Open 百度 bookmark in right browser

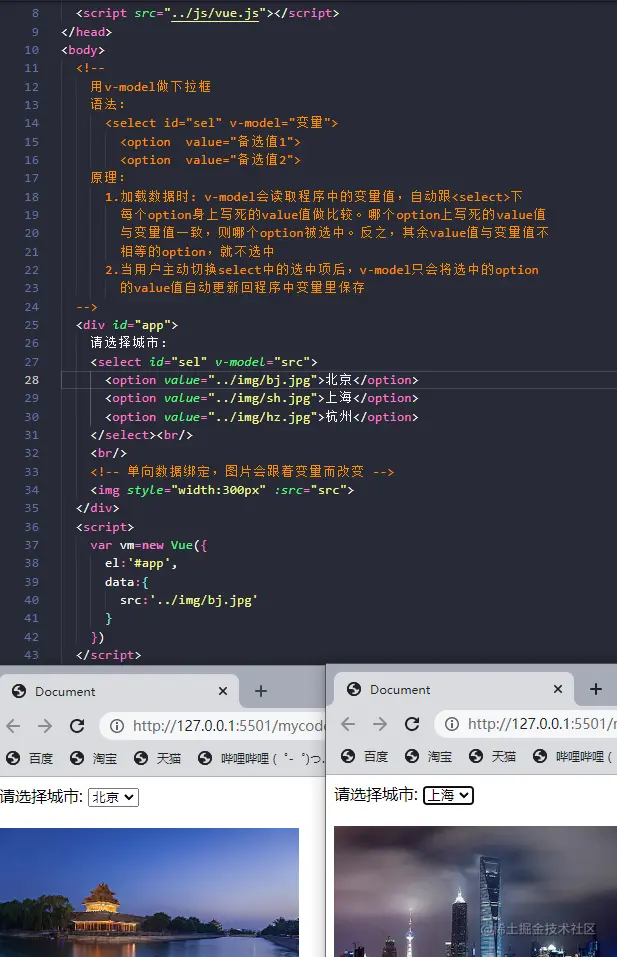click(364, 756)
